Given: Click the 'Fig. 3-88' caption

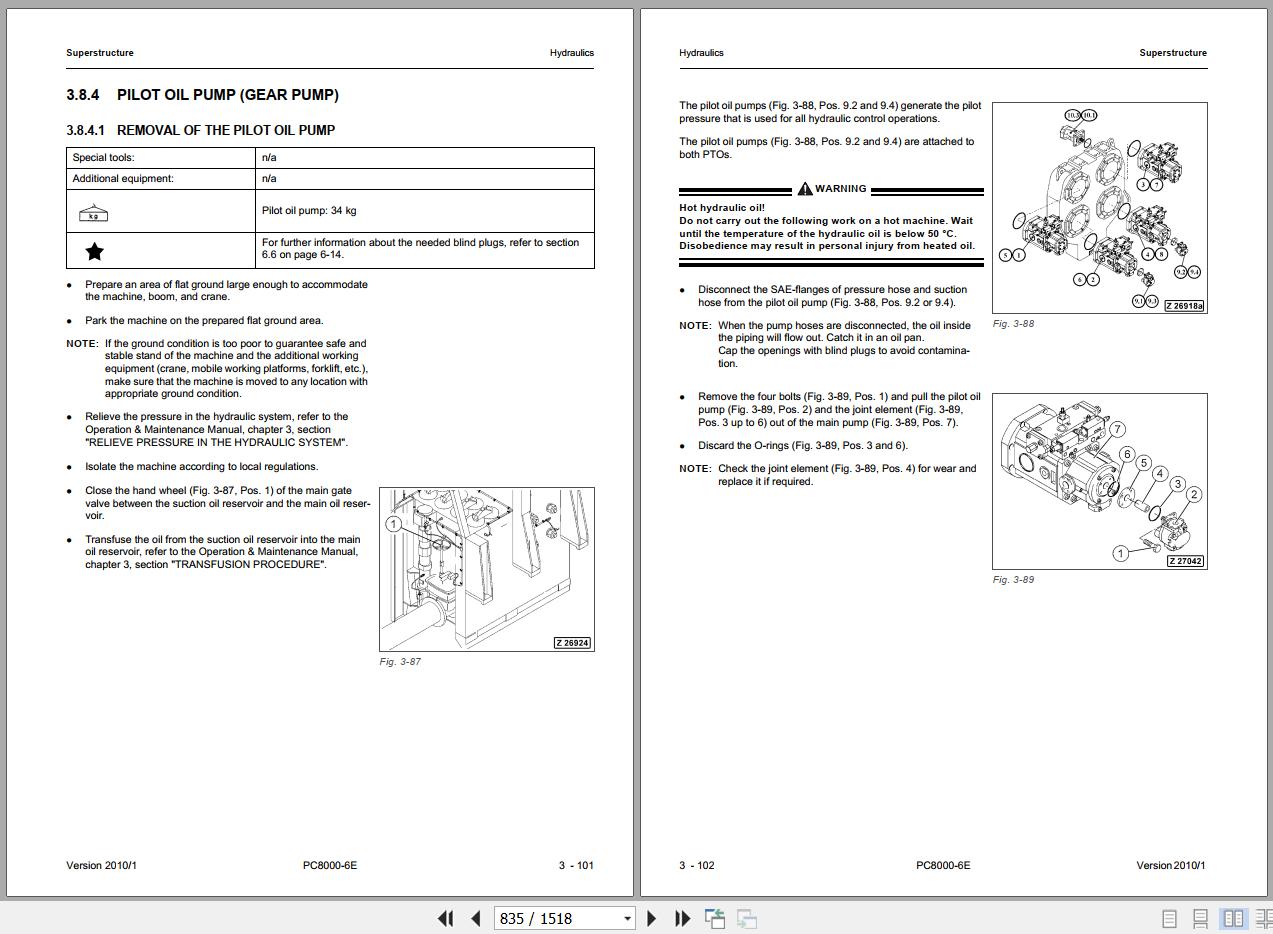Looking at the screenshot, I should 1013,324.
